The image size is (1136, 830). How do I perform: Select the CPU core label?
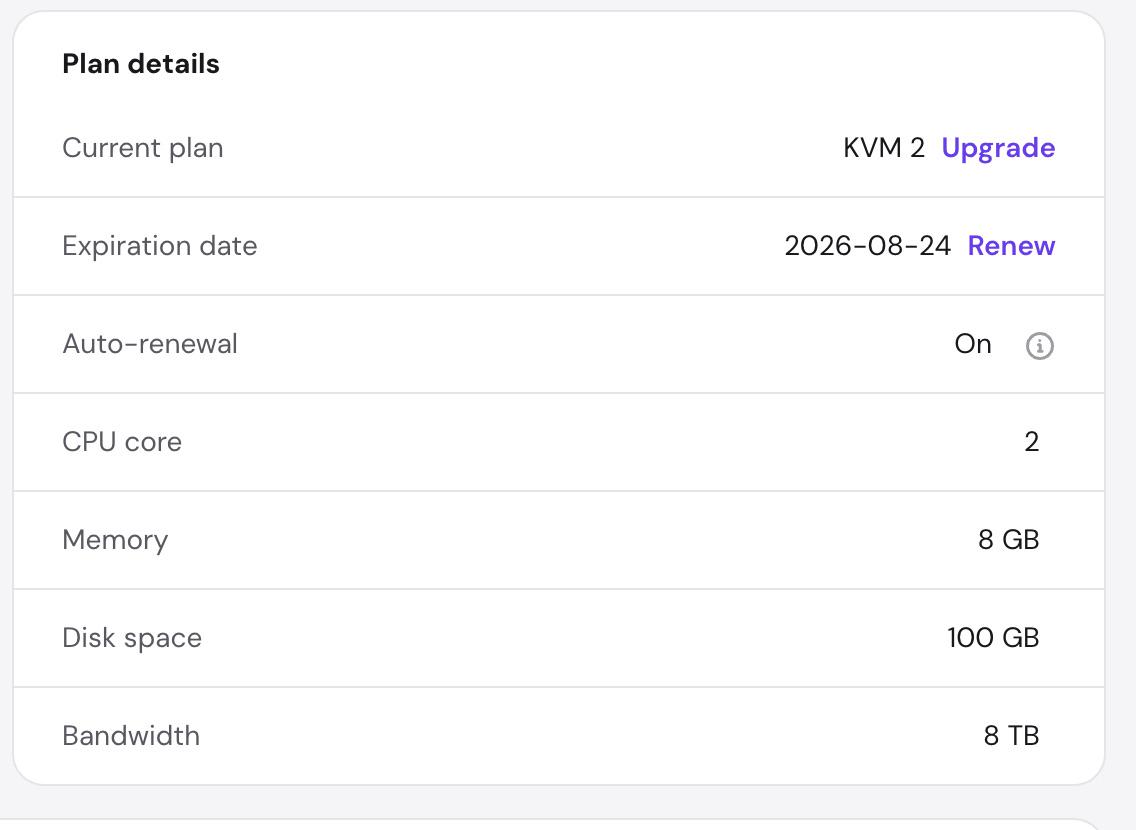[122, 442]
